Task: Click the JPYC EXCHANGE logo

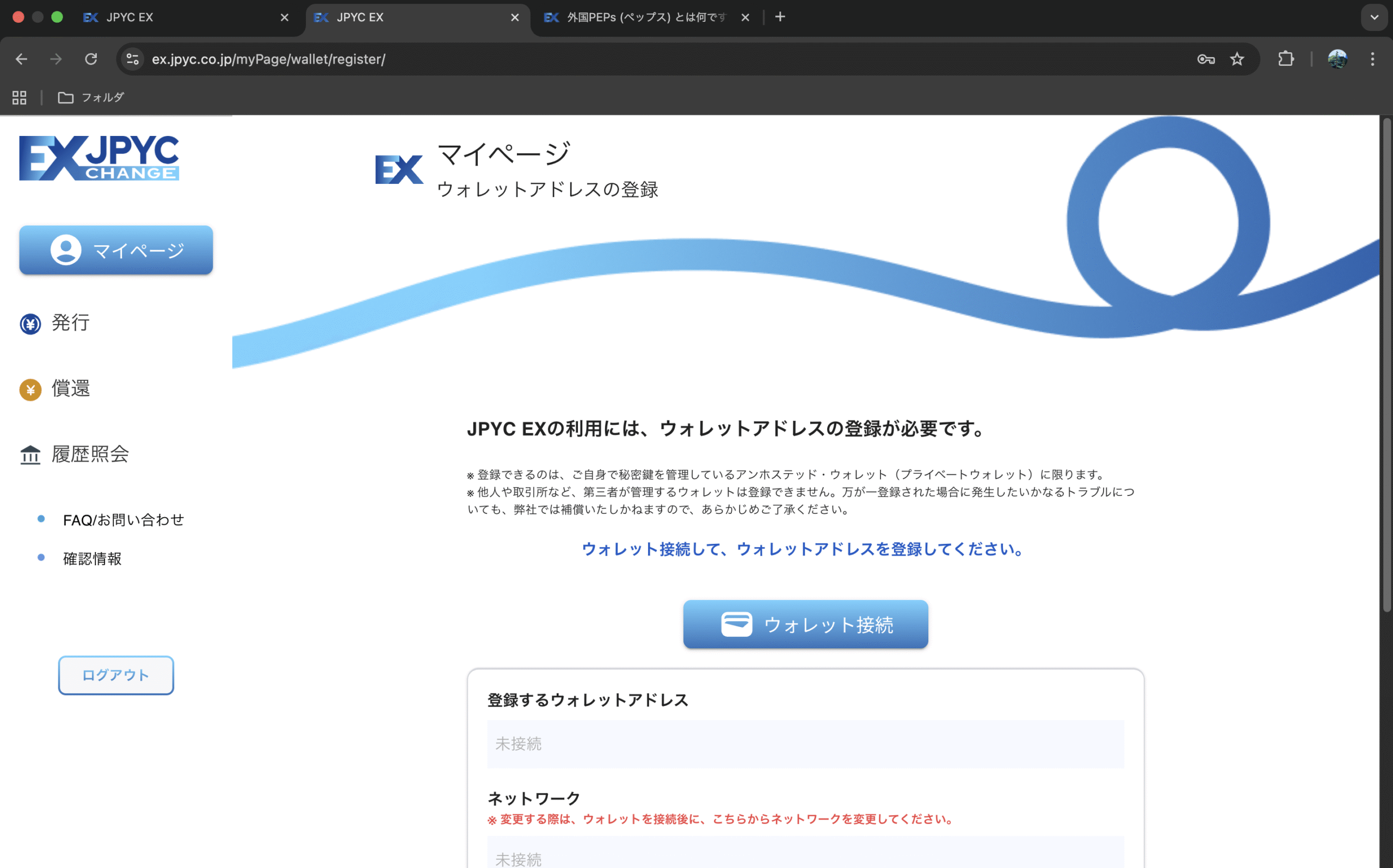Action: tap(99, 158)
